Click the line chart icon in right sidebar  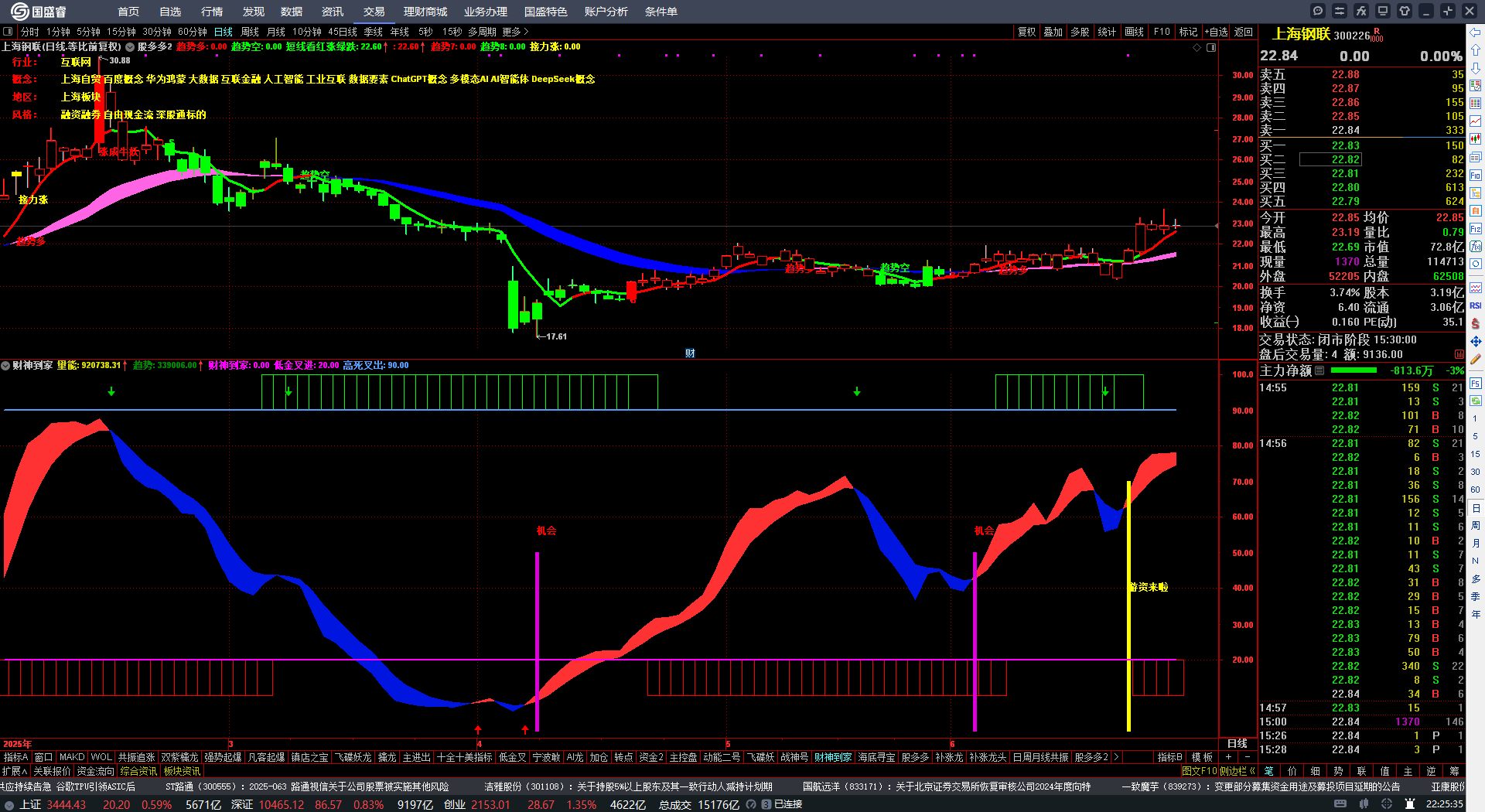pyautogui.click(x=1476, y=121)
